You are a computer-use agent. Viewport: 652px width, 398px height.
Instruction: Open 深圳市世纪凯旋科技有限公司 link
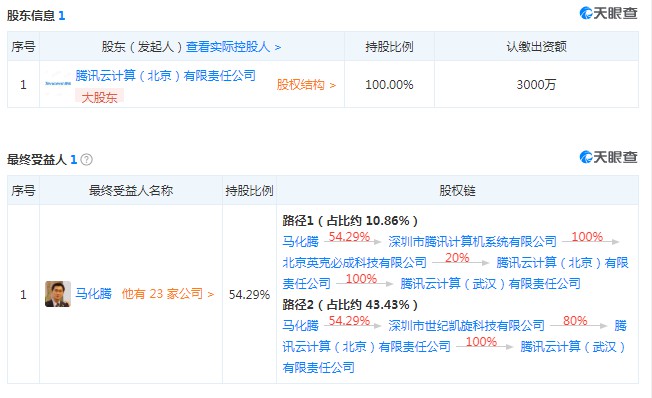[466, 325]
